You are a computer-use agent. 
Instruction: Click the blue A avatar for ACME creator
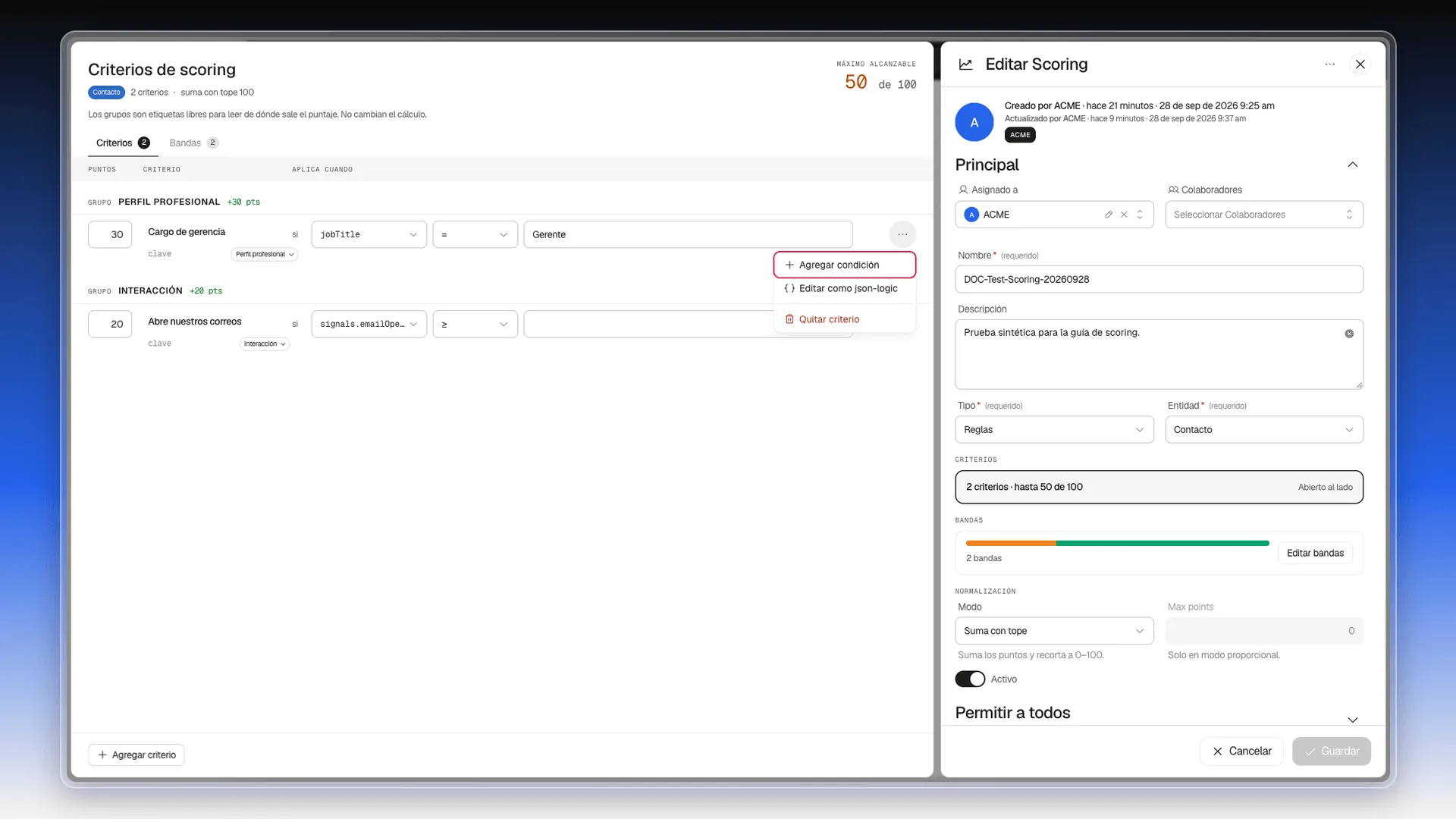(974, 122)
